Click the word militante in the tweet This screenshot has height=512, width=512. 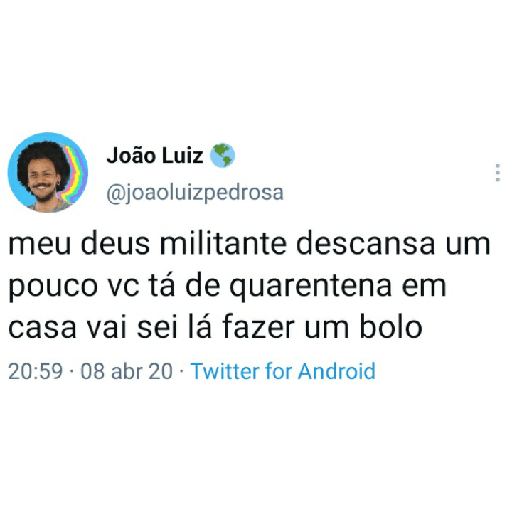tap(223, 243)
